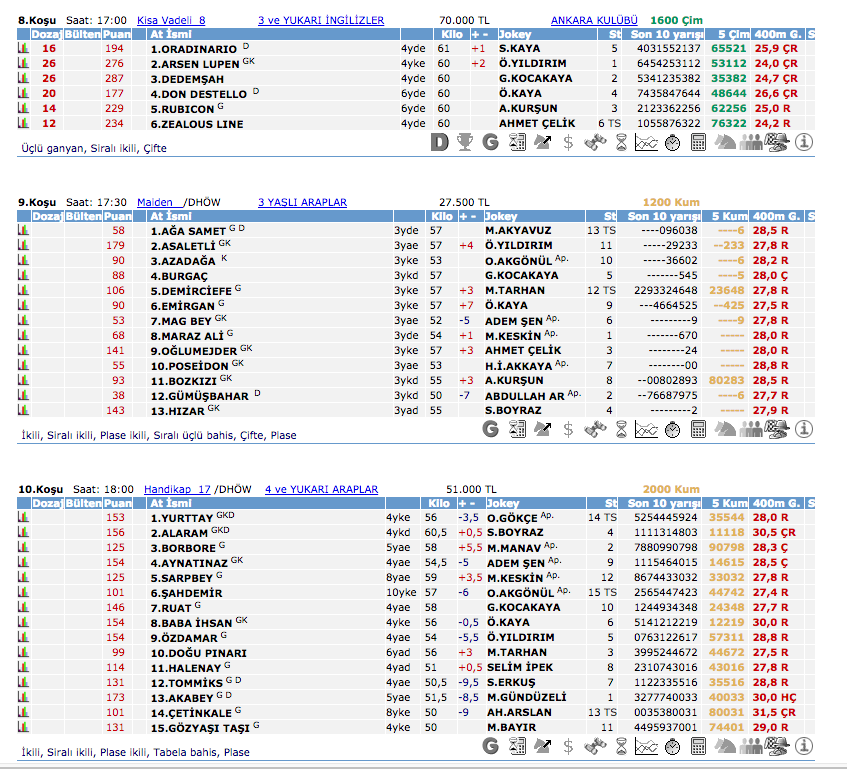847x769 pixels.
Task: Click the dollar sign icon in race 10
Action: click(x=568, y=746)
